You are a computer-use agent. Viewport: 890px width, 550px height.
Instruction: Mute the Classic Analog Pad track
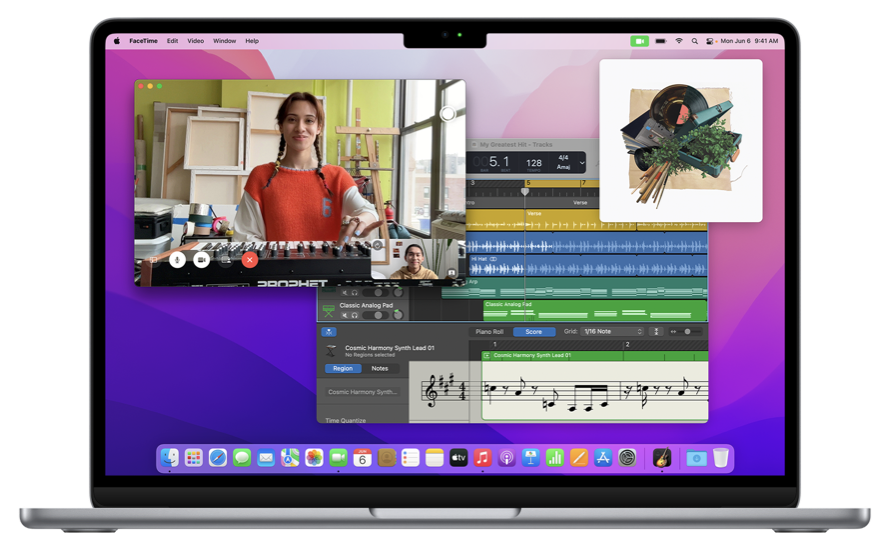(345, 315)
